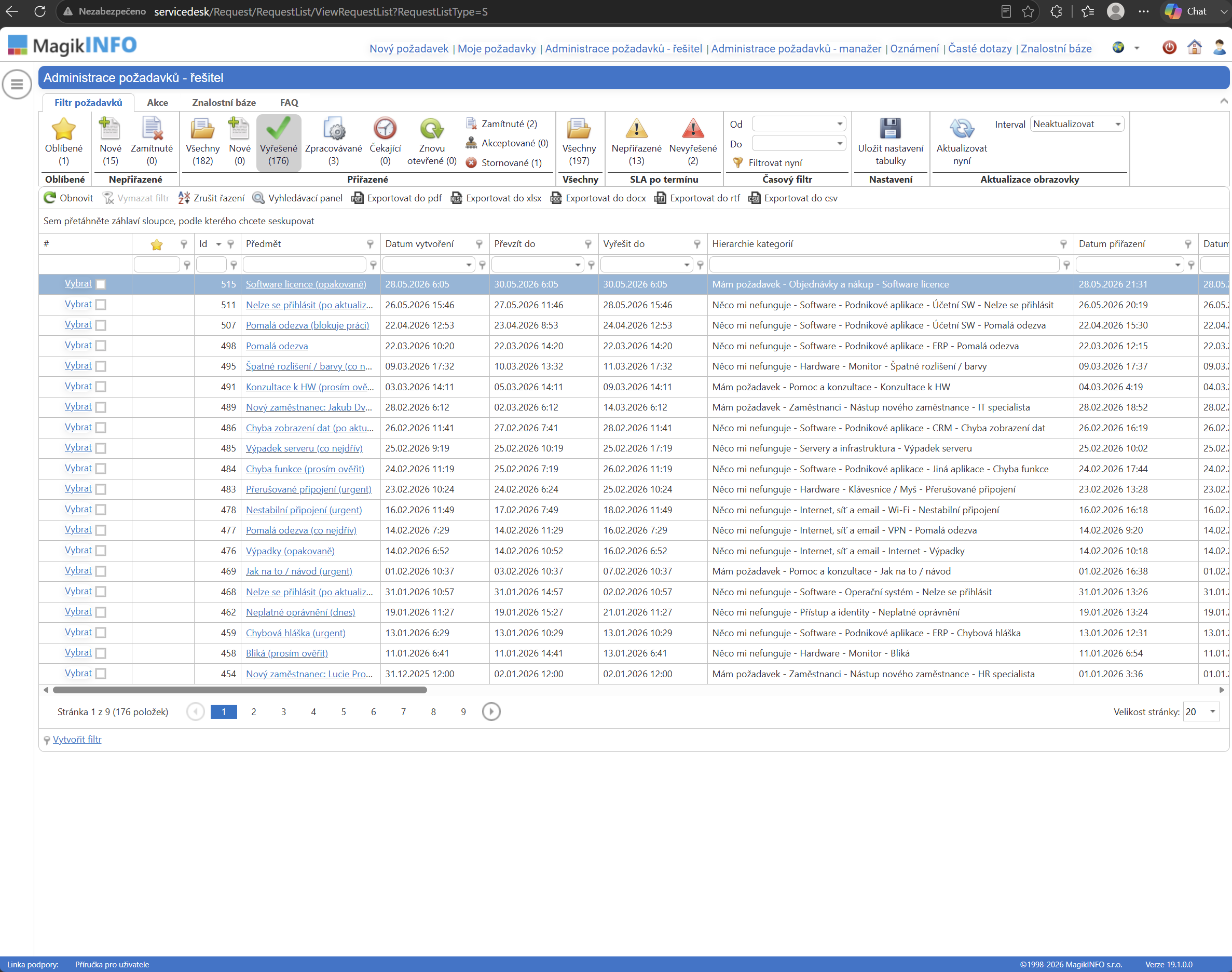Click the Uložit nastavení tabulky floppy icon
Viewport: 1232px width, 972px height.
(x=891, y=129)
